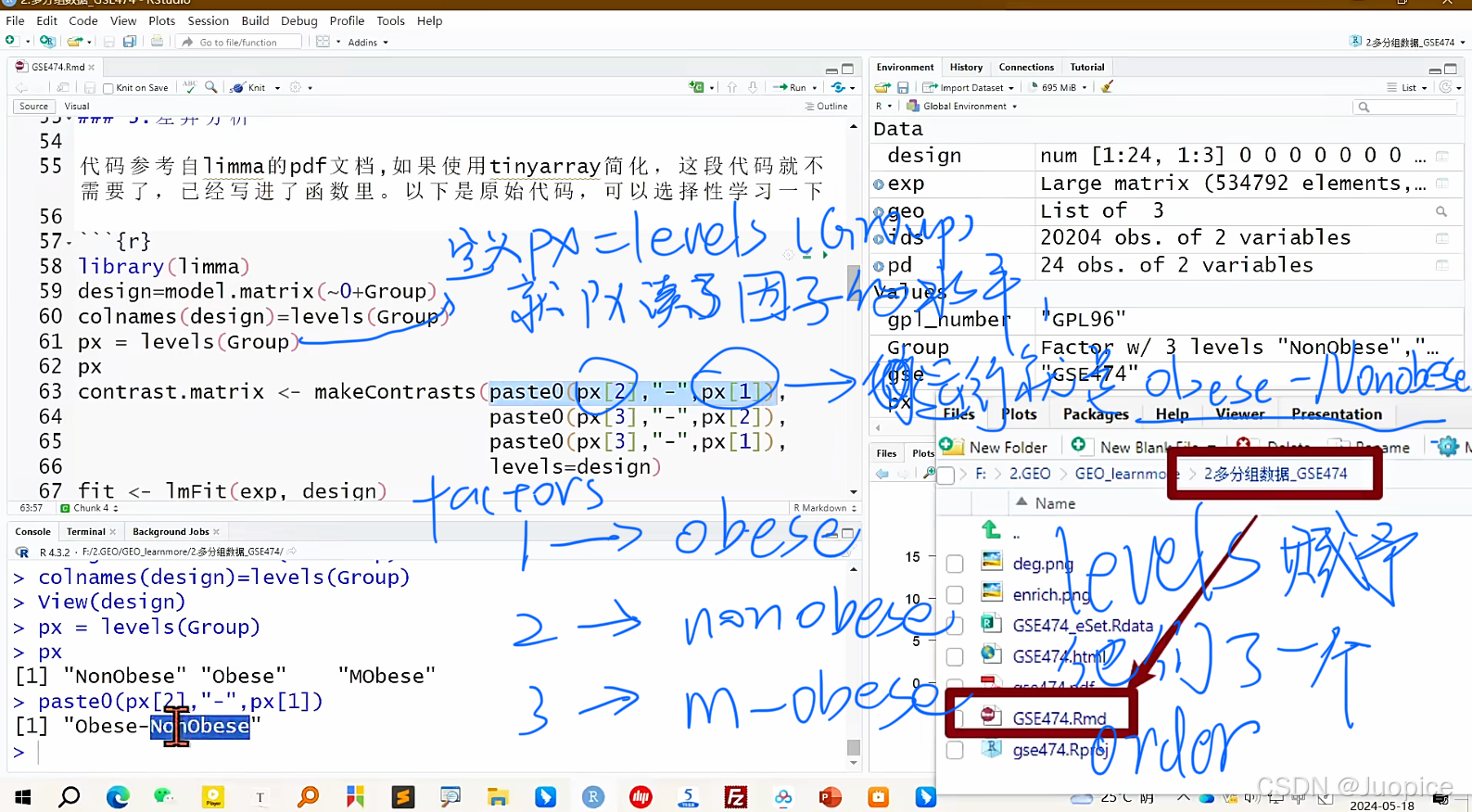Expand the pd data frame row
The height and width of the screenshot is (812, 1472).
879,266
